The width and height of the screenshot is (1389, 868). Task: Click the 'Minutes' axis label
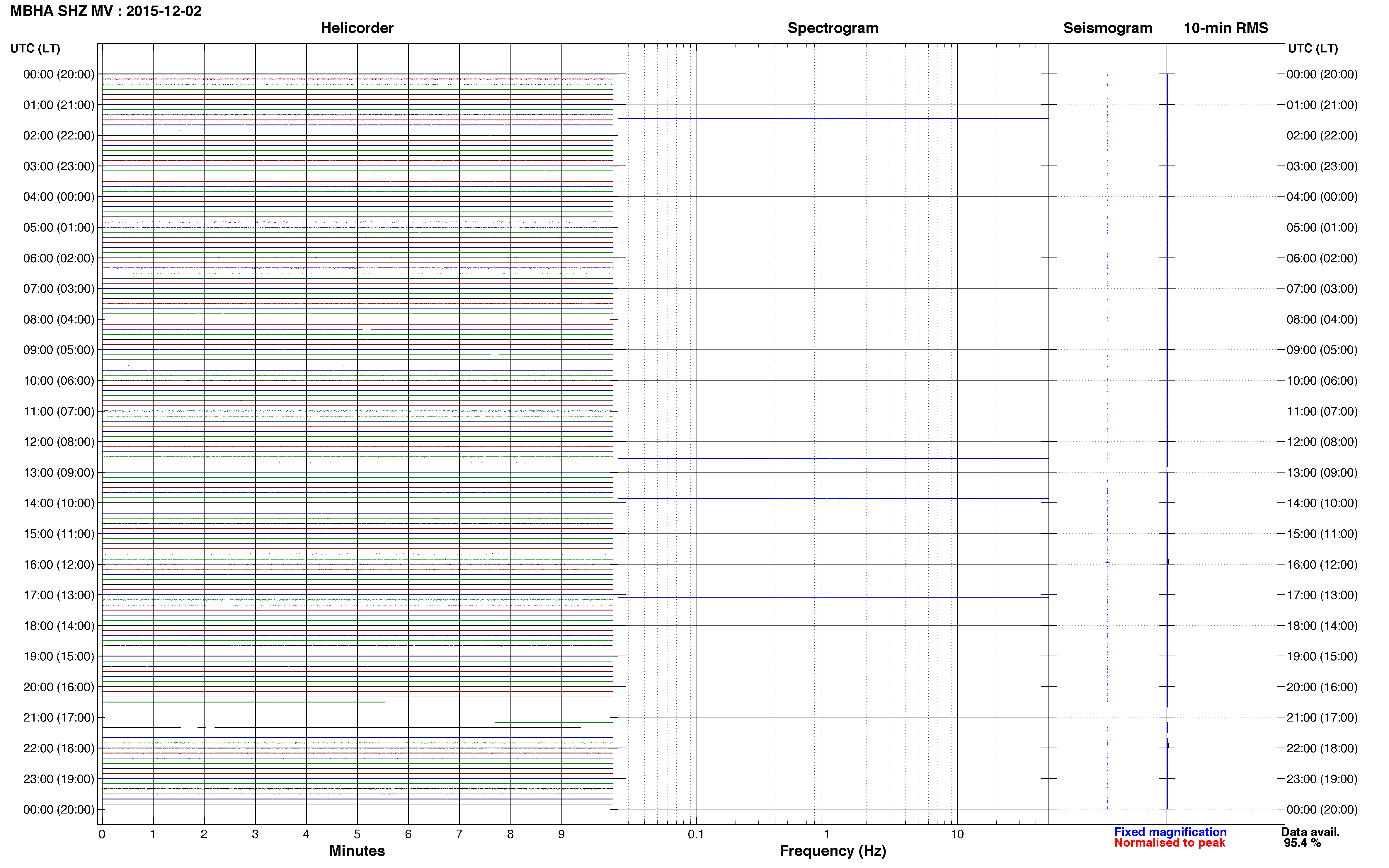[x=357, y=851]
